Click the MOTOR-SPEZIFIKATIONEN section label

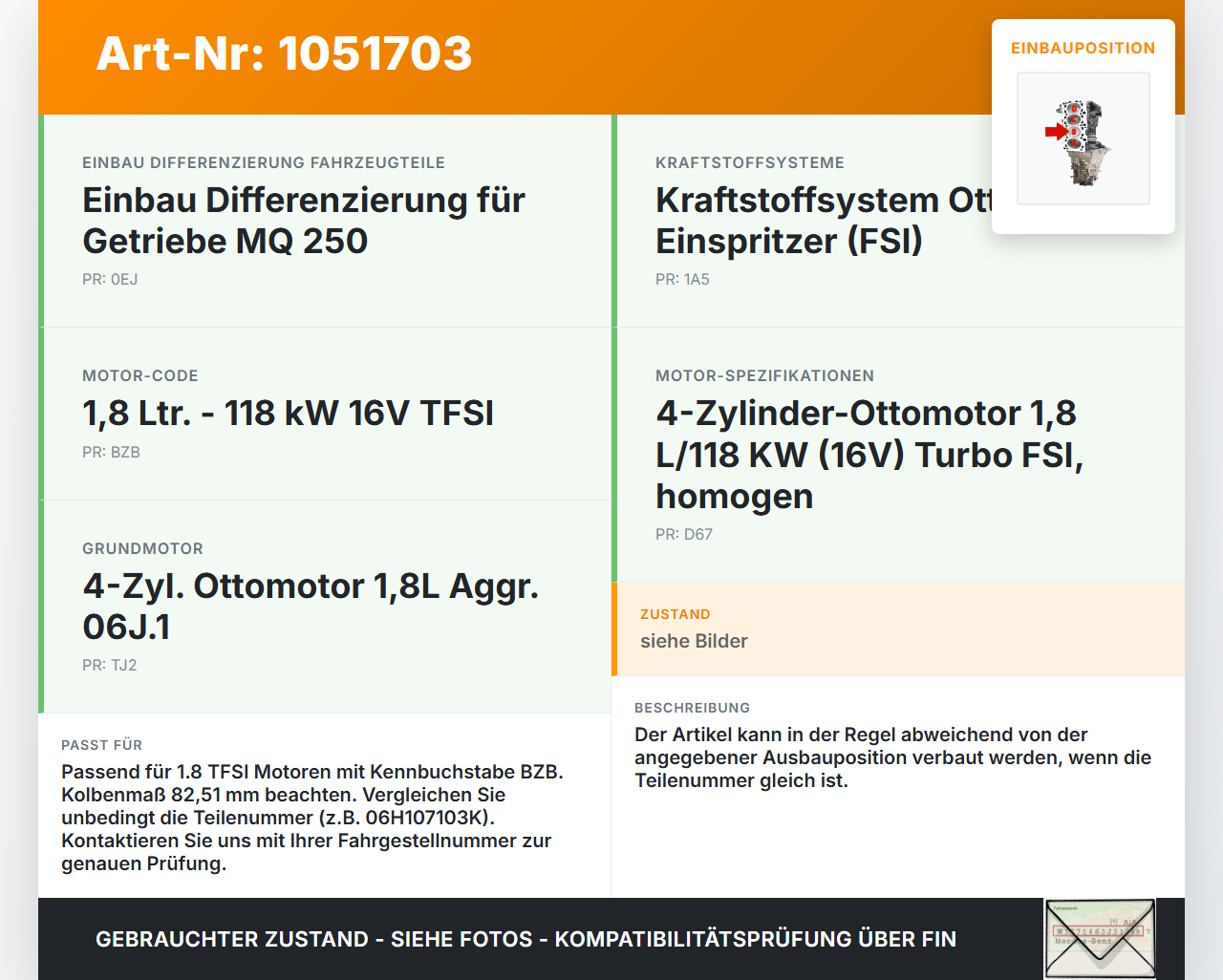point(765,376)
